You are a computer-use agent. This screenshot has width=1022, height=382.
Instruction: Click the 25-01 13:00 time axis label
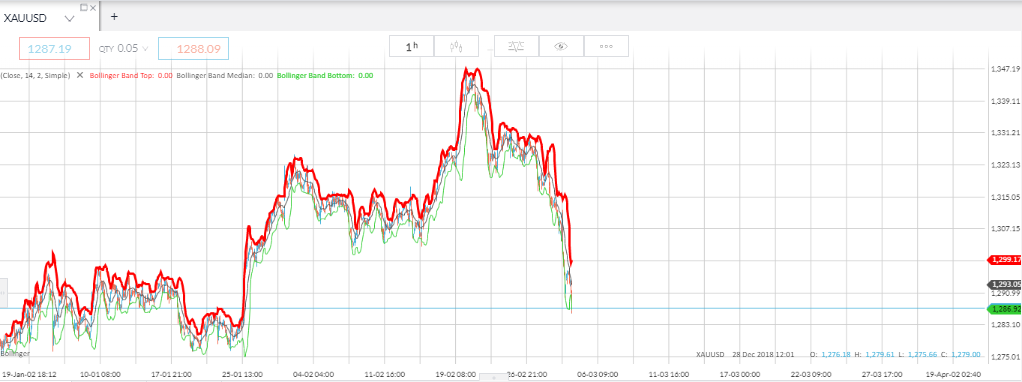pyautogui.click(x=242, y=375)
